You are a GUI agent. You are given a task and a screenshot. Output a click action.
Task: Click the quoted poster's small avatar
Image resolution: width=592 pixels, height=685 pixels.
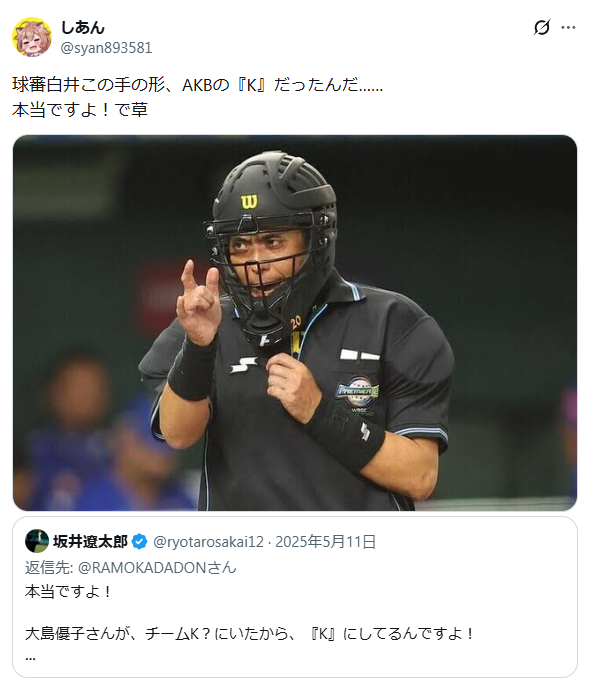pyautogui.click(x=37, y=541)
